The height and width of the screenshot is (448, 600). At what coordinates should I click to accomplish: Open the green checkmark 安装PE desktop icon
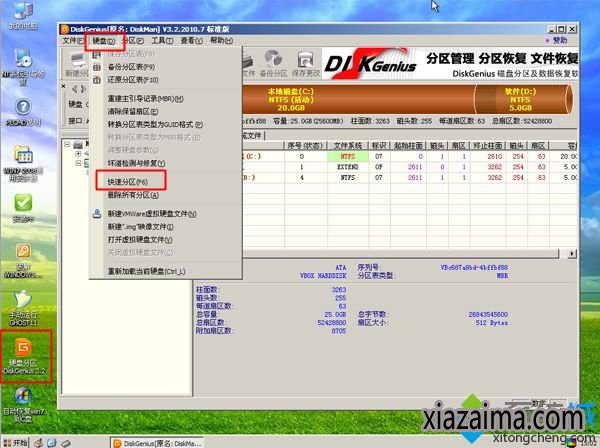coord(23,208)
